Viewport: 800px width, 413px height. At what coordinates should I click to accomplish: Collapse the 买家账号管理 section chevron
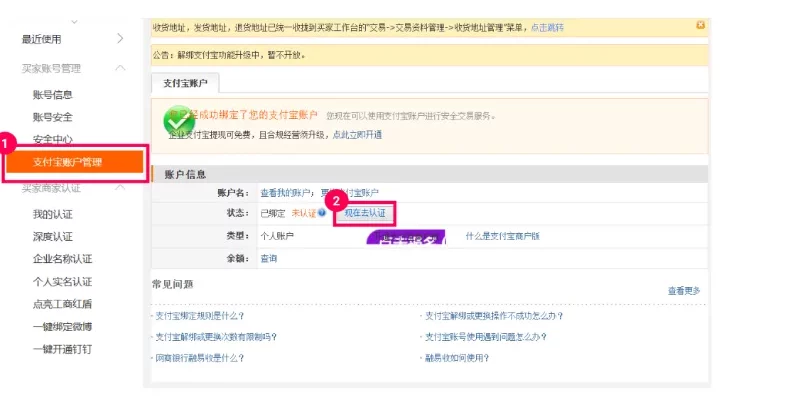tap(120, 68)
